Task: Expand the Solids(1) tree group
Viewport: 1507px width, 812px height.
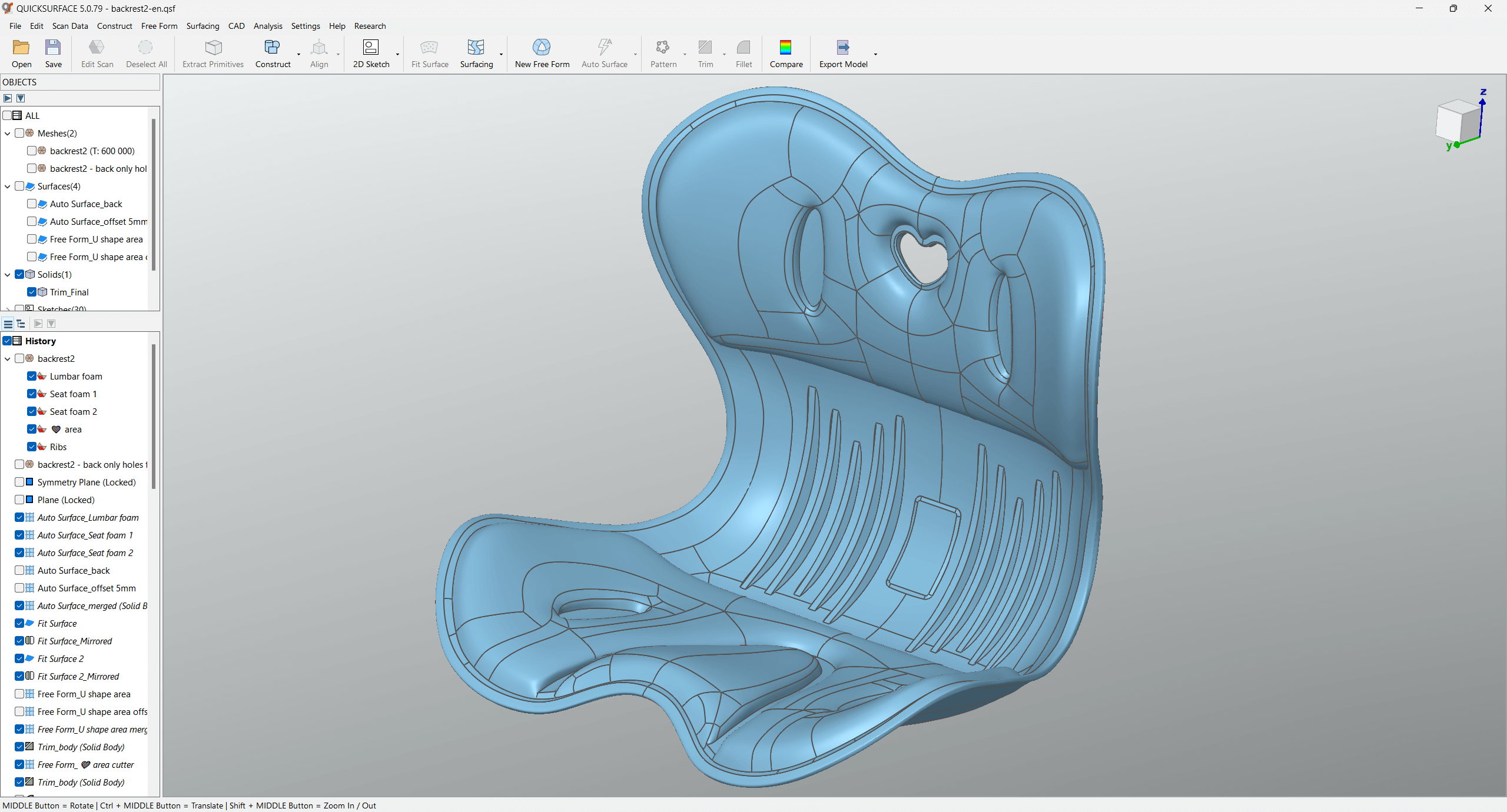Action: [8, 274]
